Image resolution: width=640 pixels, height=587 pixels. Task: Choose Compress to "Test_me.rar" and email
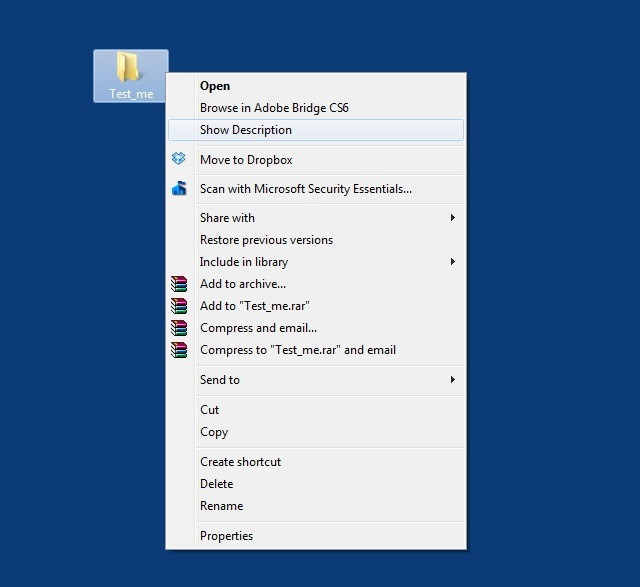click(316, 350)
